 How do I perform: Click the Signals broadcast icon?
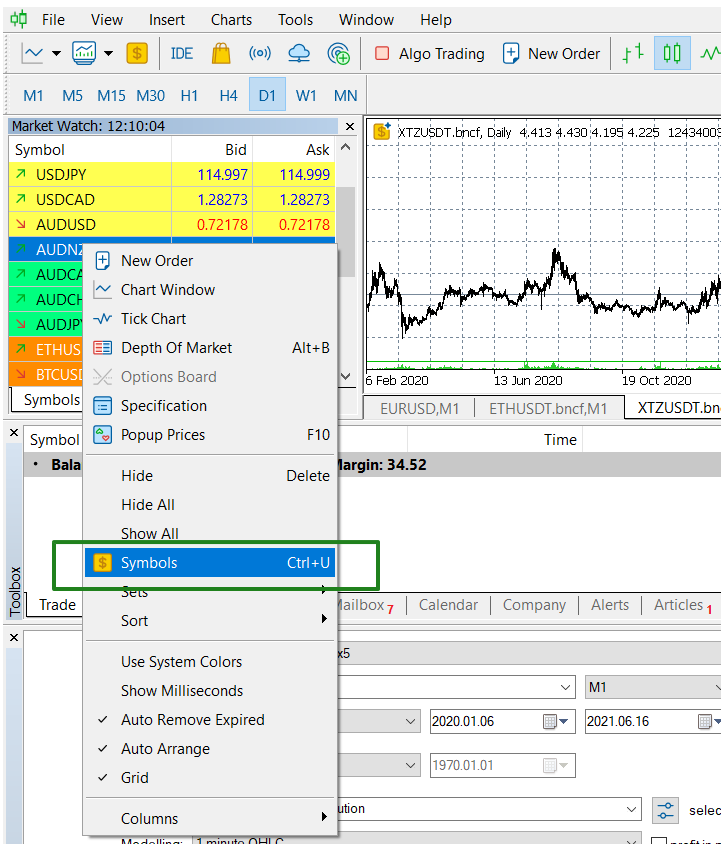point(260,54)
